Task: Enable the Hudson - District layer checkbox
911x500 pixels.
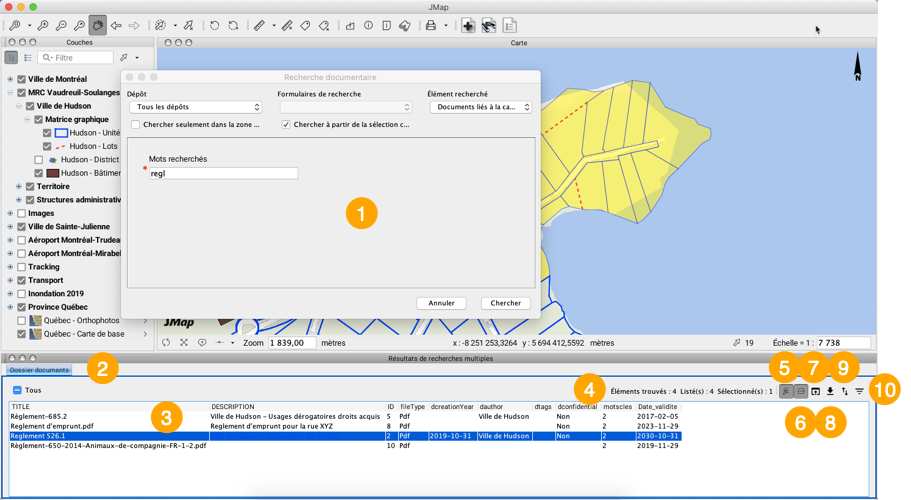Action: [x=39, y=159]
